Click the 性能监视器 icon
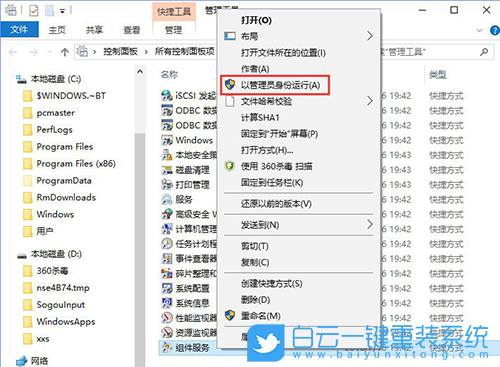 point(167,318)
